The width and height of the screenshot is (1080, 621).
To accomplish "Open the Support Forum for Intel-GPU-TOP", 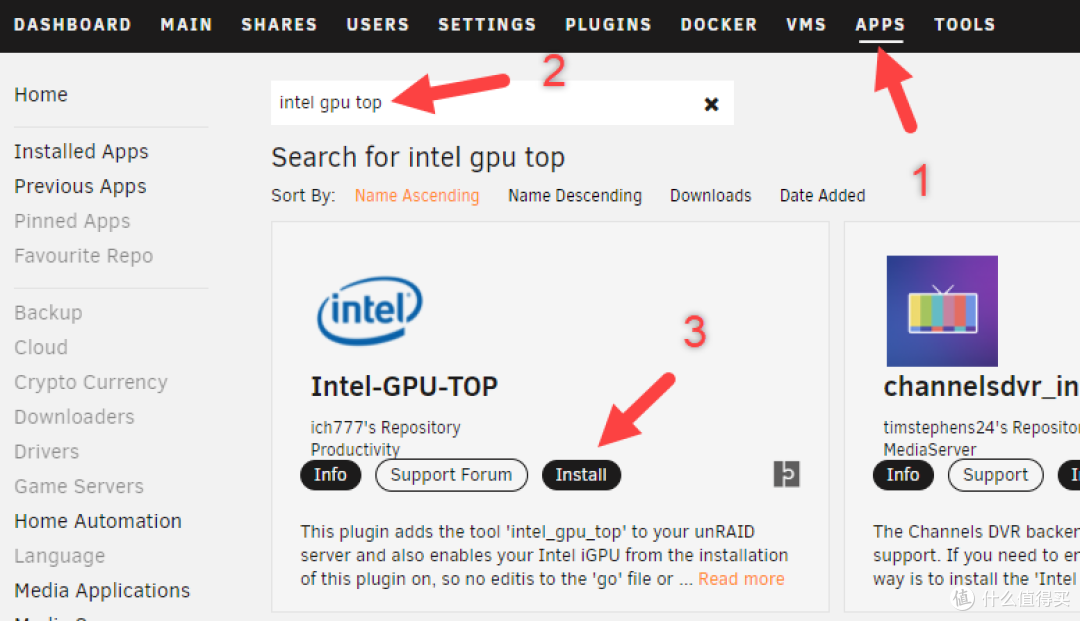I will [451, 475].
